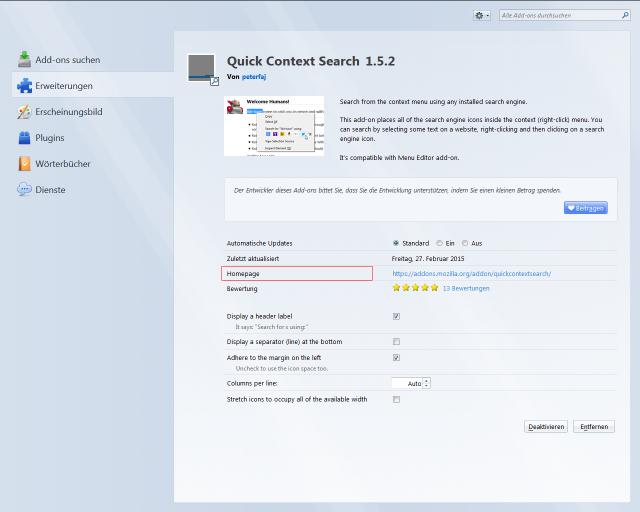The image size is (640, 512).
Task: Open the Add-ons suchen sidebar category
Action: (93, 60)
